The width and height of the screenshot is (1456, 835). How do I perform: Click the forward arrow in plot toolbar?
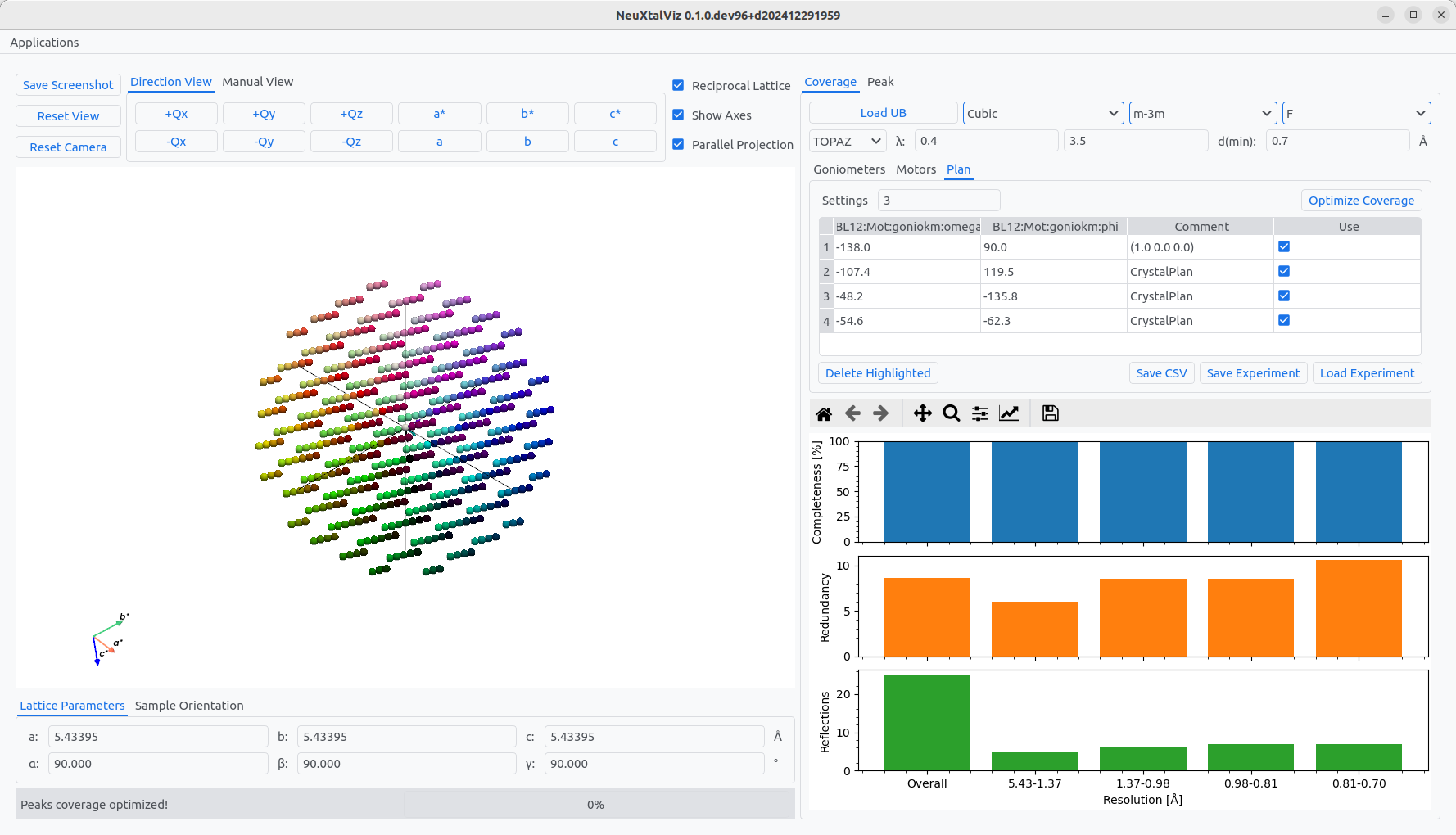pyautogui.click(x=881, y=413)
